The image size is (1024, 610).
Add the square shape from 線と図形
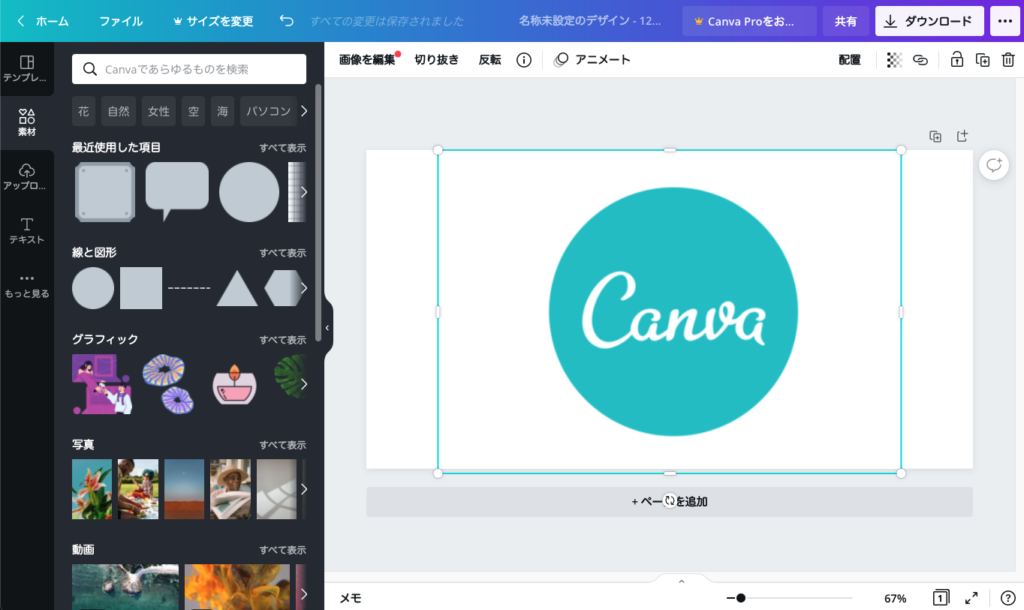point(141,288)
